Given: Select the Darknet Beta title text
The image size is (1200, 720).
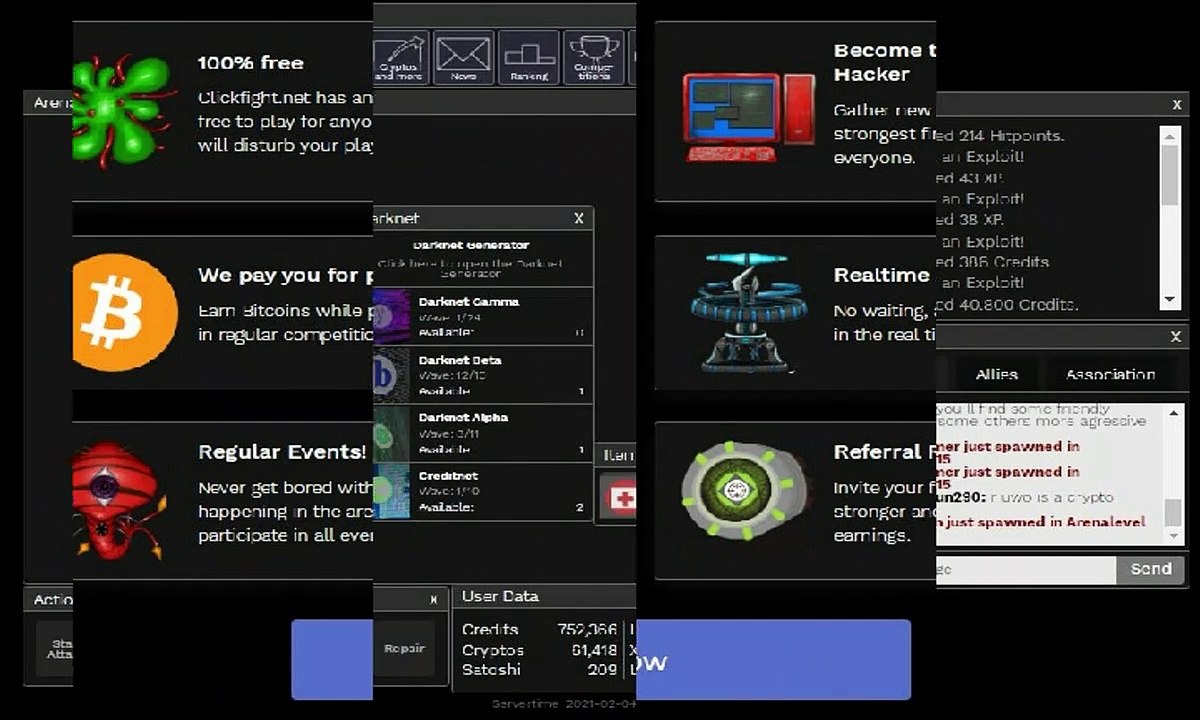Looking at the screenshot, I should (x=460, y=359).
